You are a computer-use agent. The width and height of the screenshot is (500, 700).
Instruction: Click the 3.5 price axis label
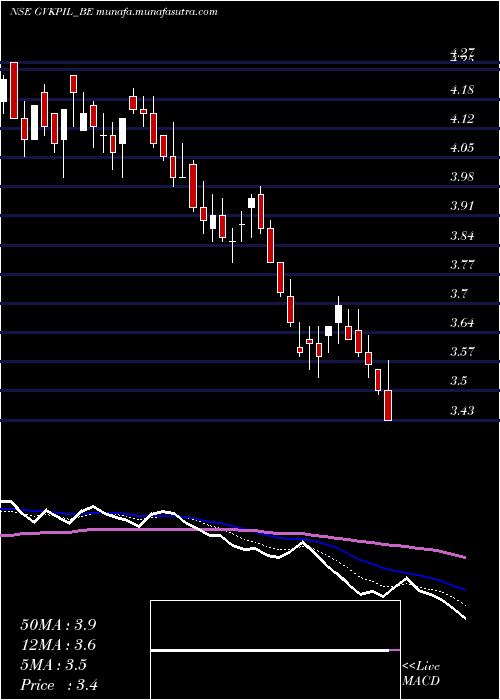click(x=459, y=381)
